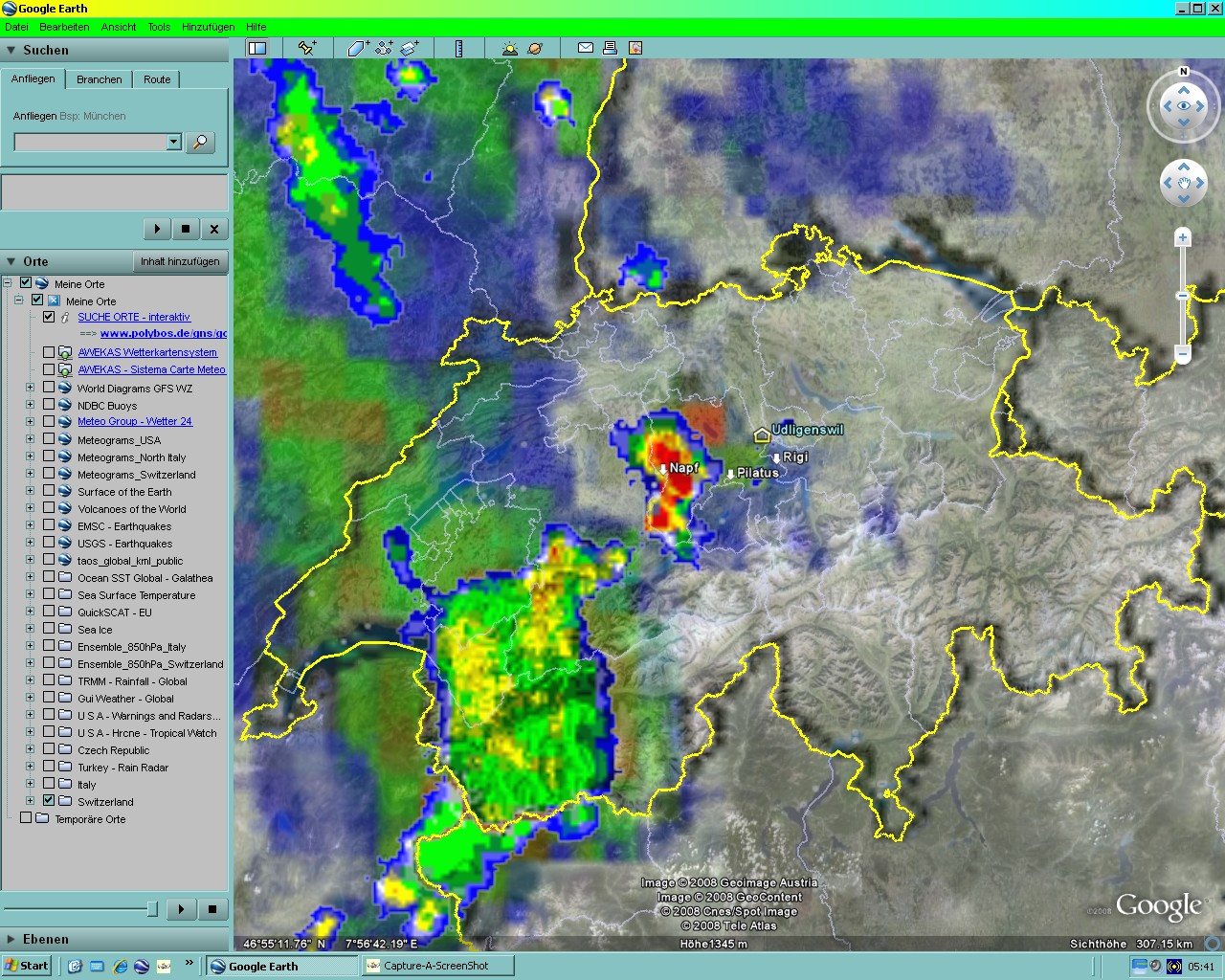Viewport: 1225px width, 980px height.
Task: Enable the NDBC Buoys checkbox
Action: coord(49,405)
